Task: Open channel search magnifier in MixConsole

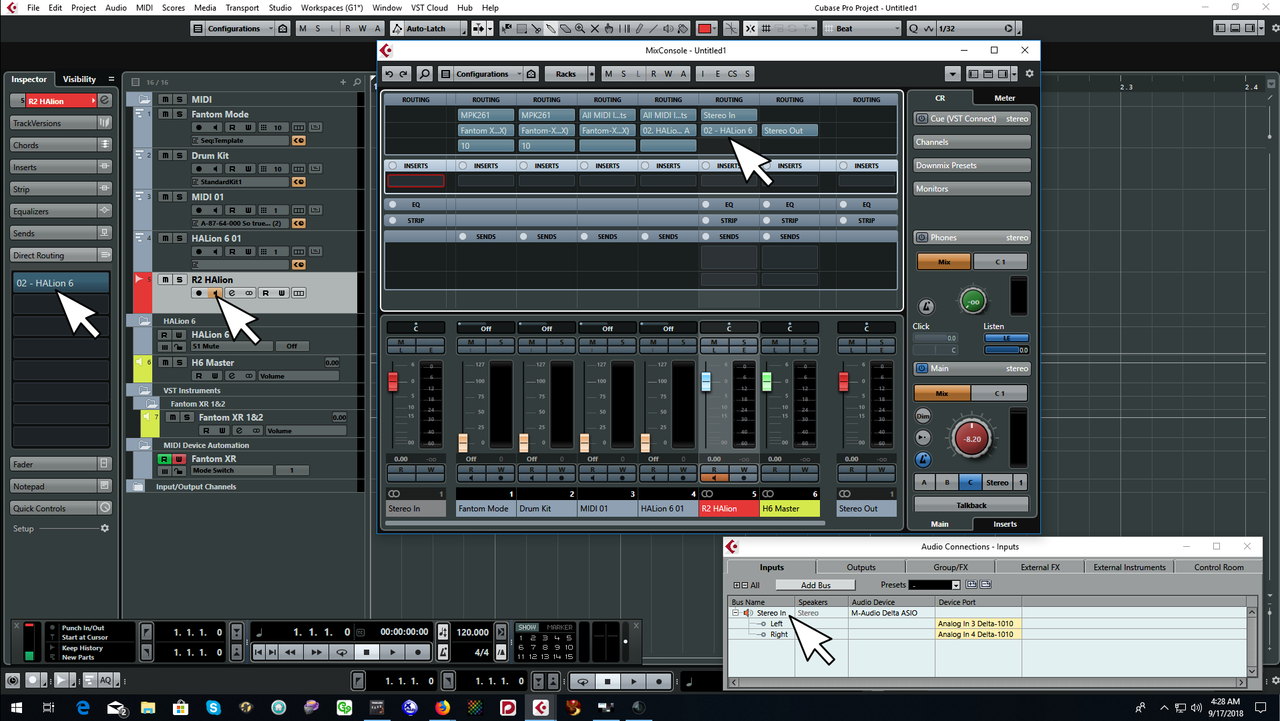Action: pos(425,74)
